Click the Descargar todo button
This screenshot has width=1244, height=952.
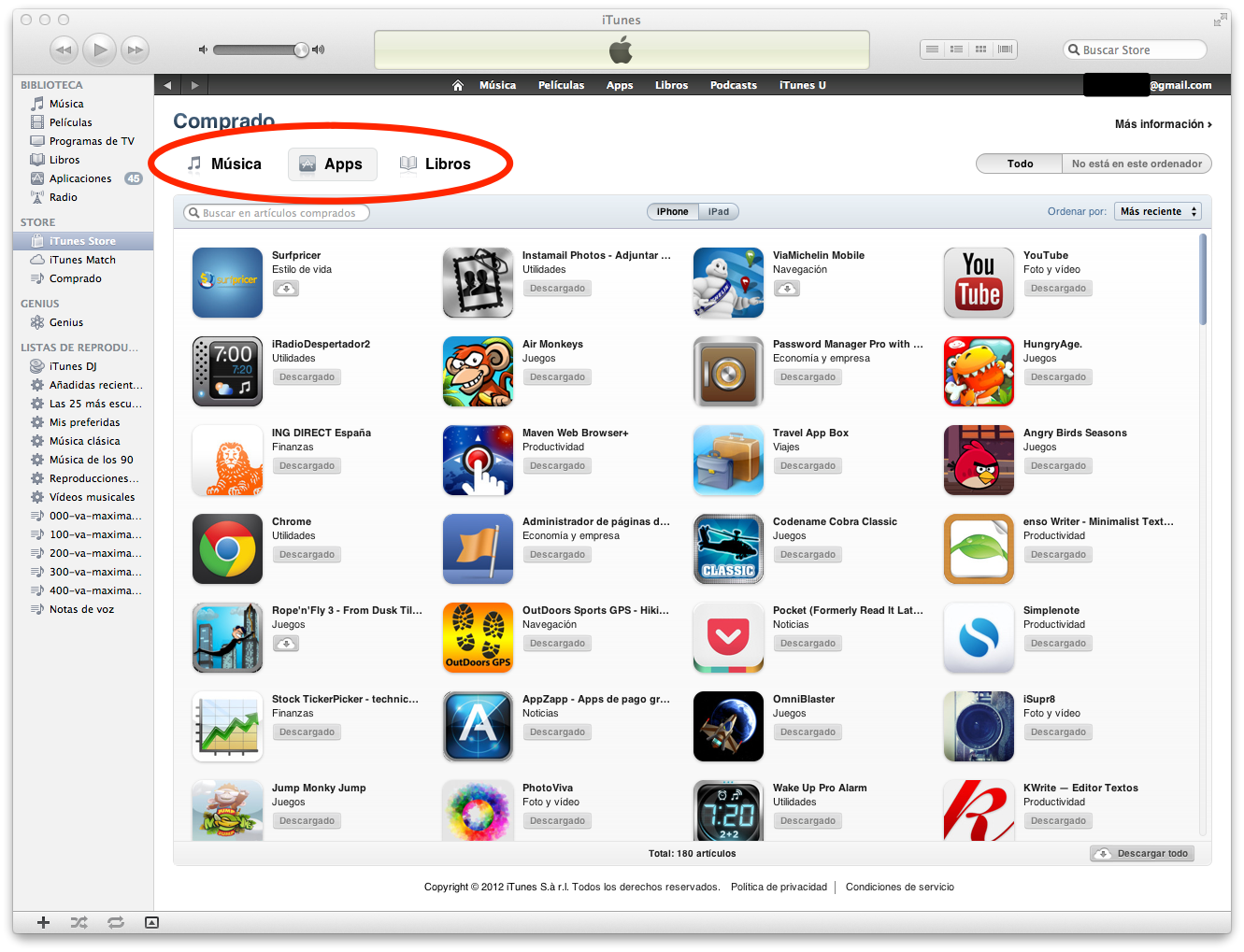(x=1142, y=853)
